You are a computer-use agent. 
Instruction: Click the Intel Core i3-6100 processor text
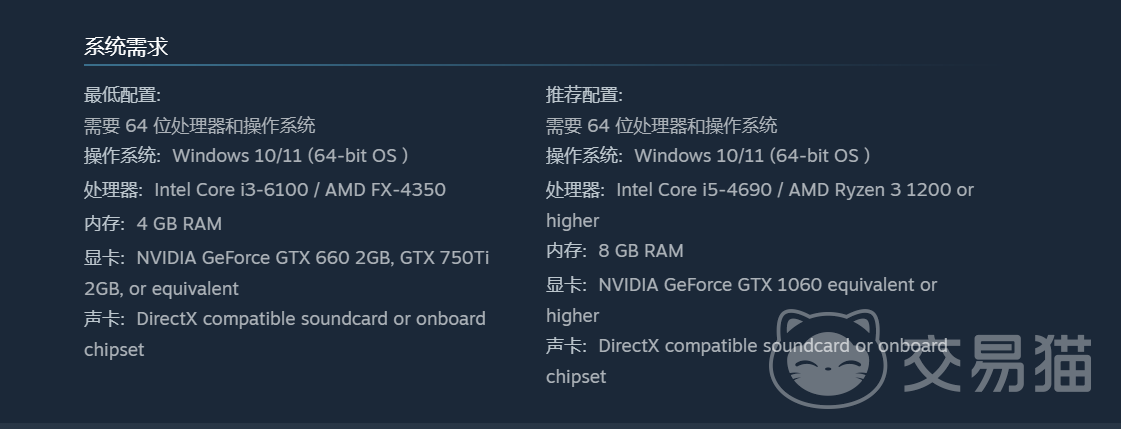[237, 190]
